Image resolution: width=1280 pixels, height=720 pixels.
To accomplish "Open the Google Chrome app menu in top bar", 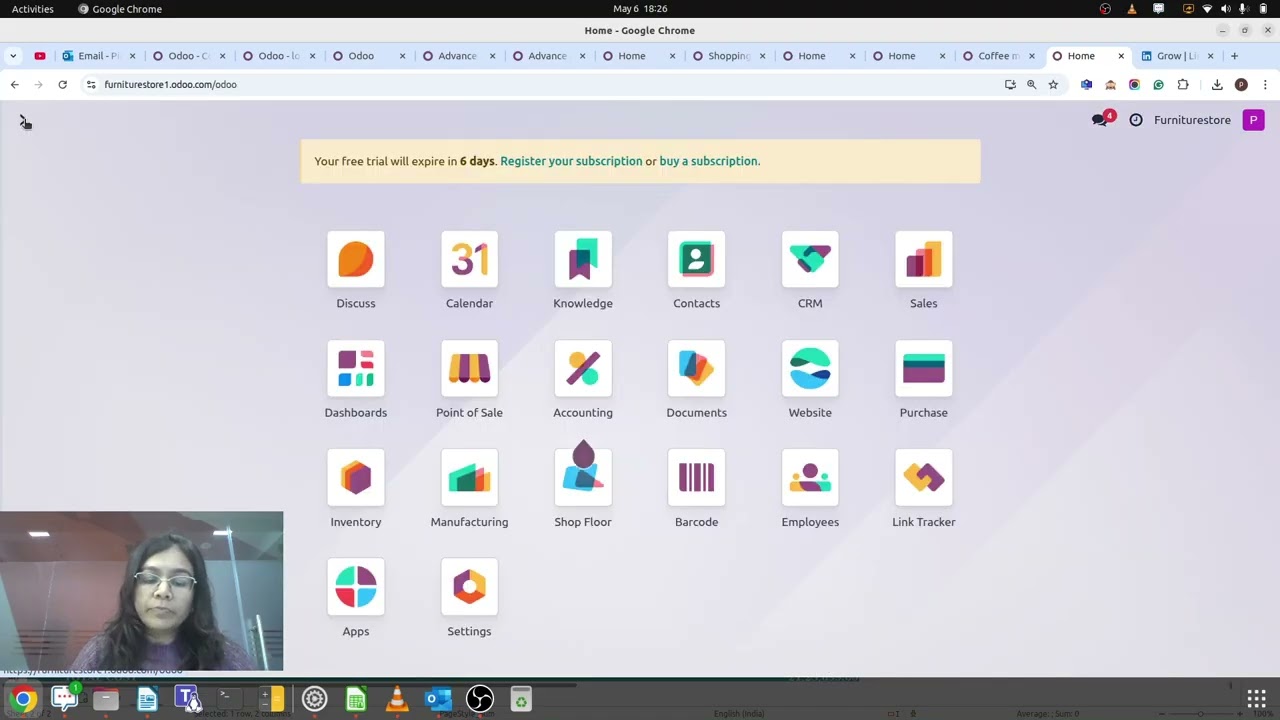I will click(120, 9).
